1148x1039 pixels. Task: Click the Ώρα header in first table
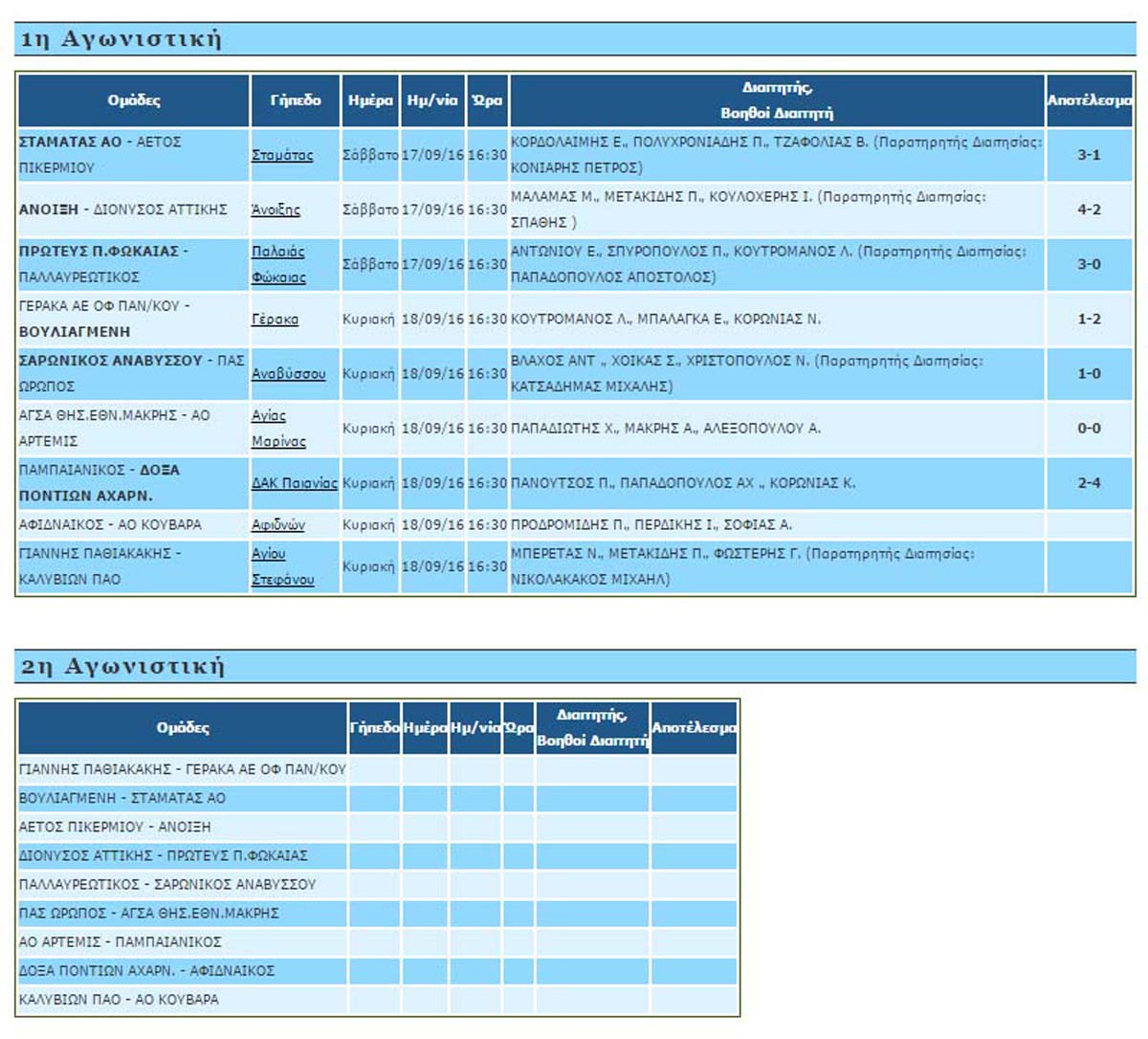click(x=487, y=100)
